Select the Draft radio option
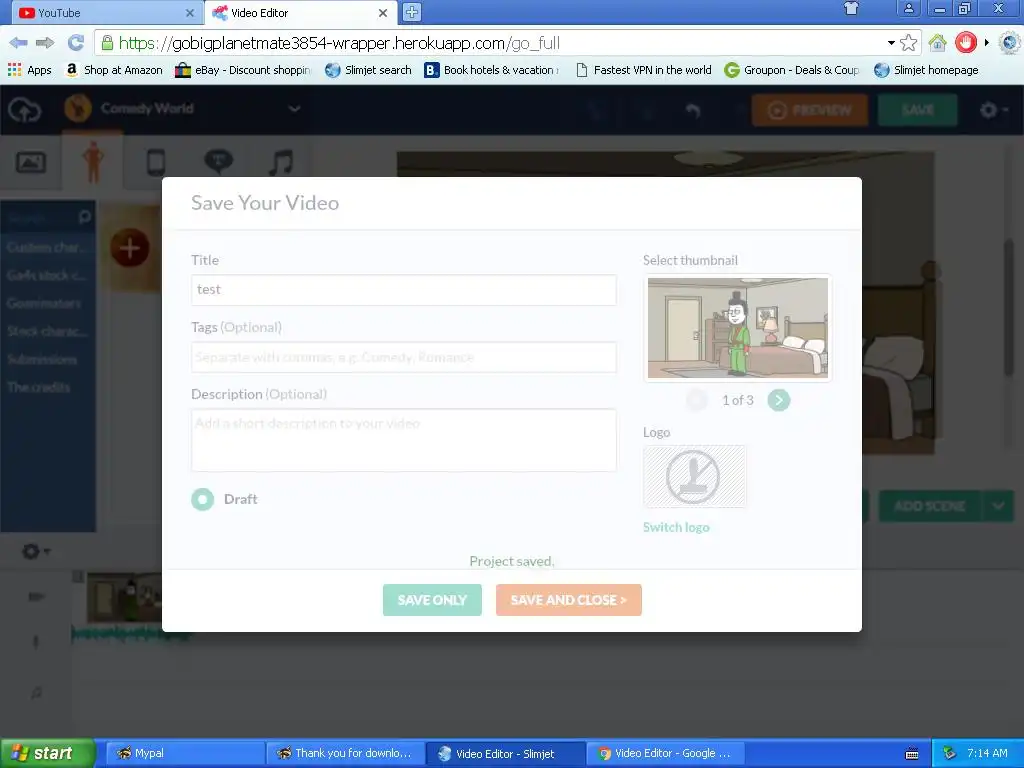 click(202, 500)
